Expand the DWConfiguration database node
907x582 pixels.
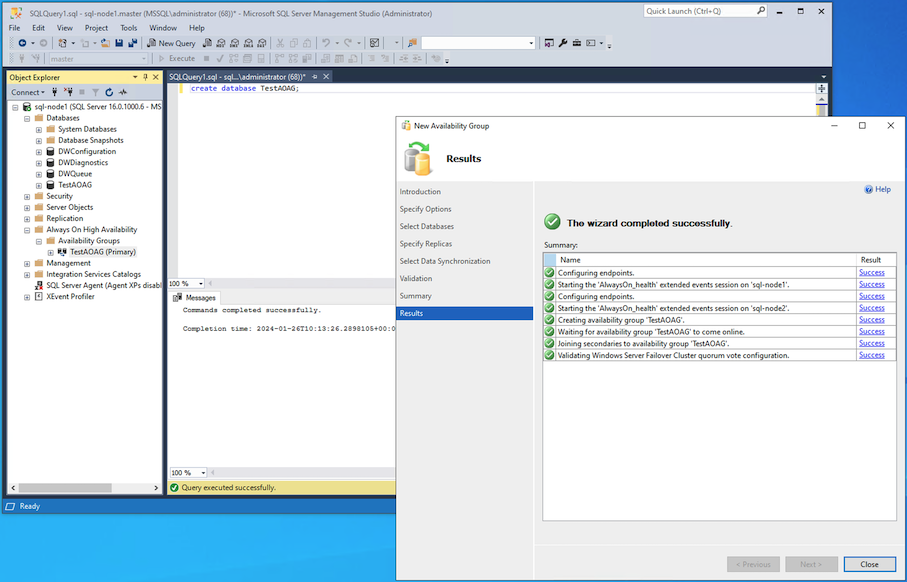39,152
